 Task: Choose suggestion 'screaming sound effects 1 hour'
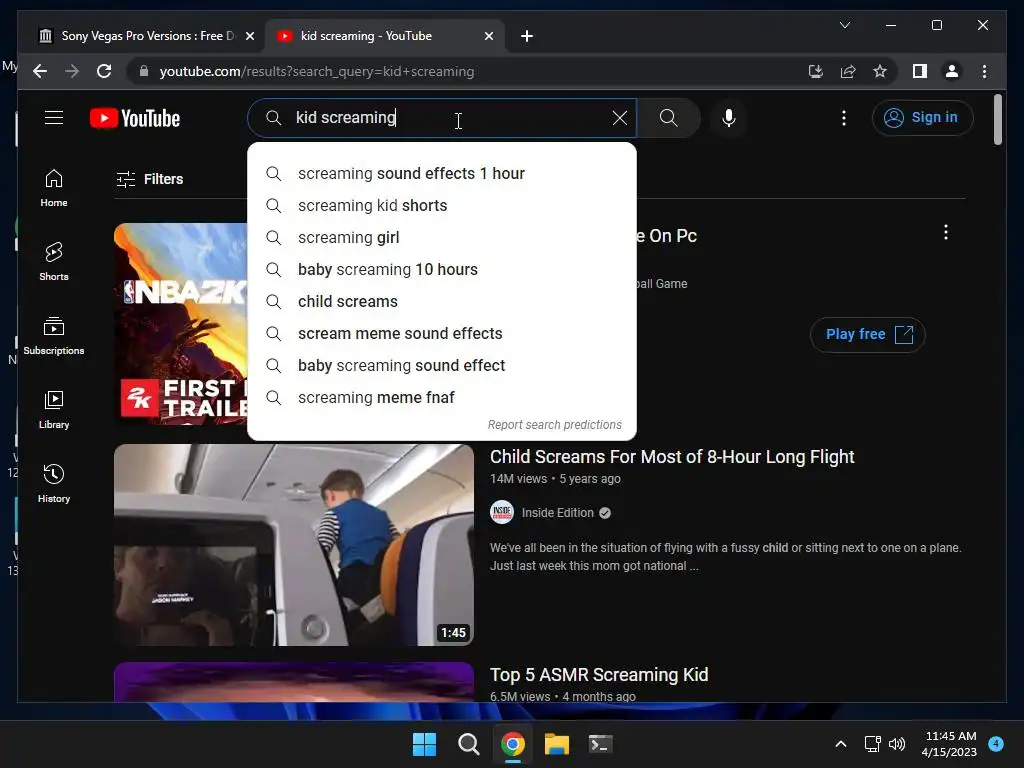click(x=442, y=174)
